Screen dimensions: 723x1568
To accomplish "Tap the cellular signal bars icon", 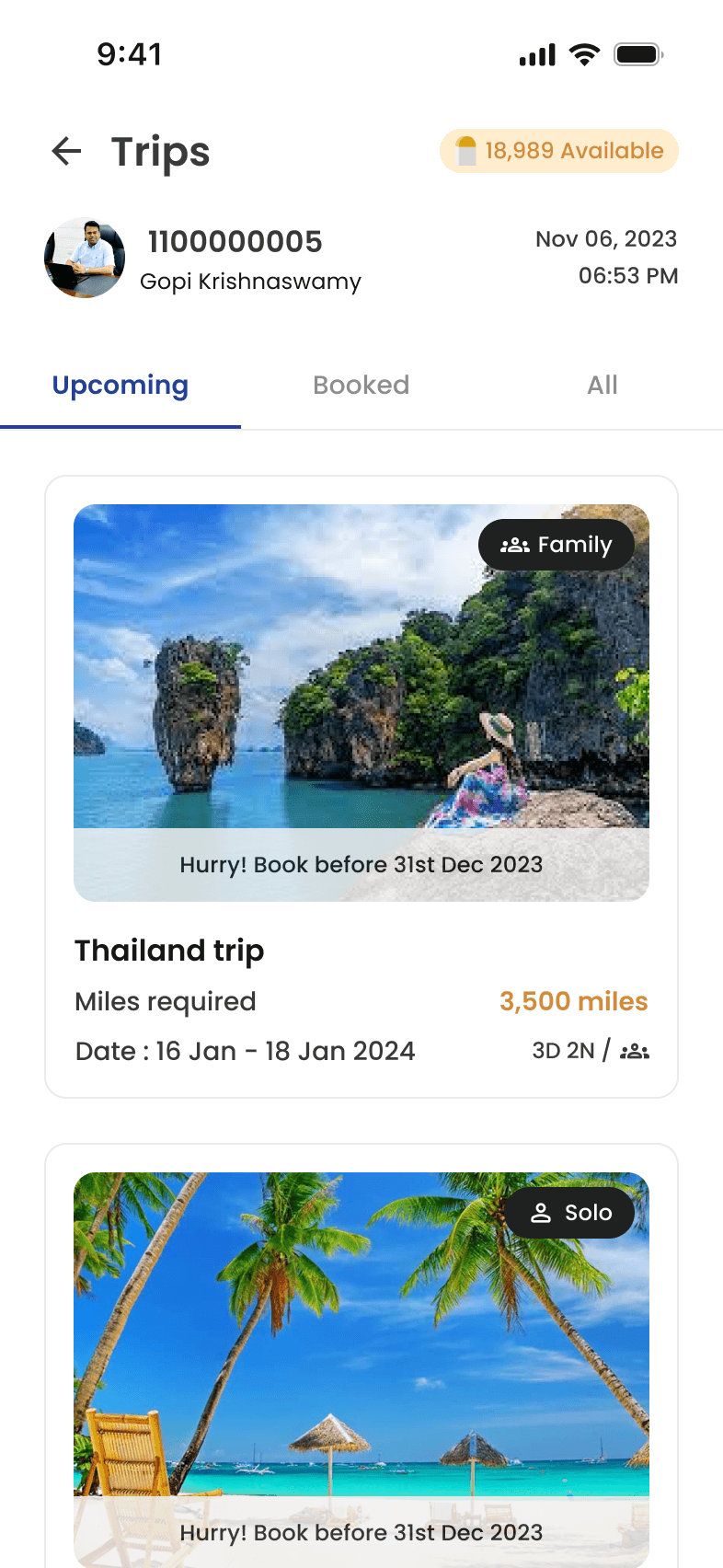I will point(537,55).
